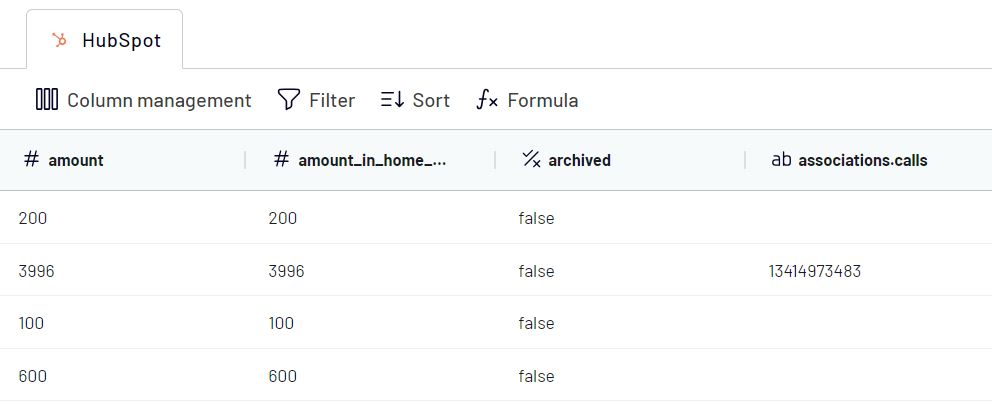Select the associations.calls column header

coord(869,160)
